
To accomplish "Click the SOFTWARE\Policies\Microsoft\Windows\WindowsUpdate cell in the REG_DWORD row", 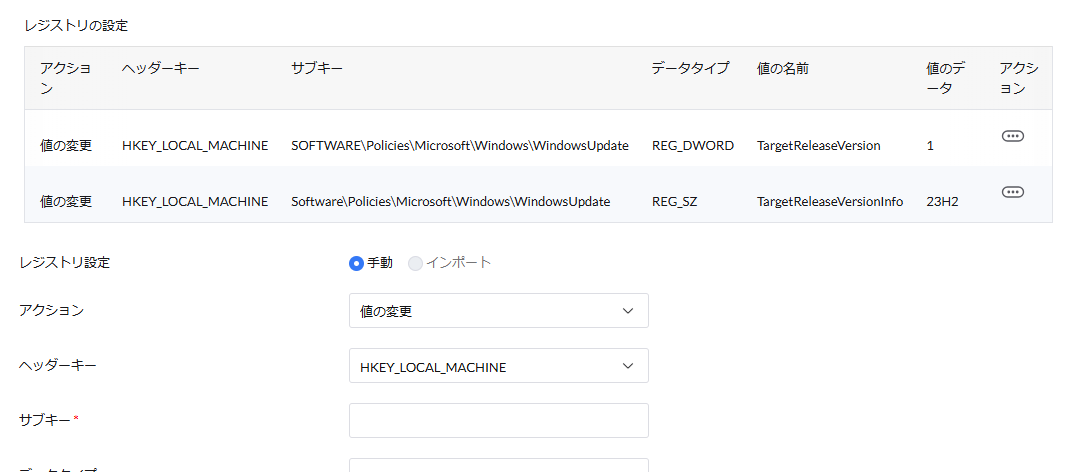I will click(460, 145).
